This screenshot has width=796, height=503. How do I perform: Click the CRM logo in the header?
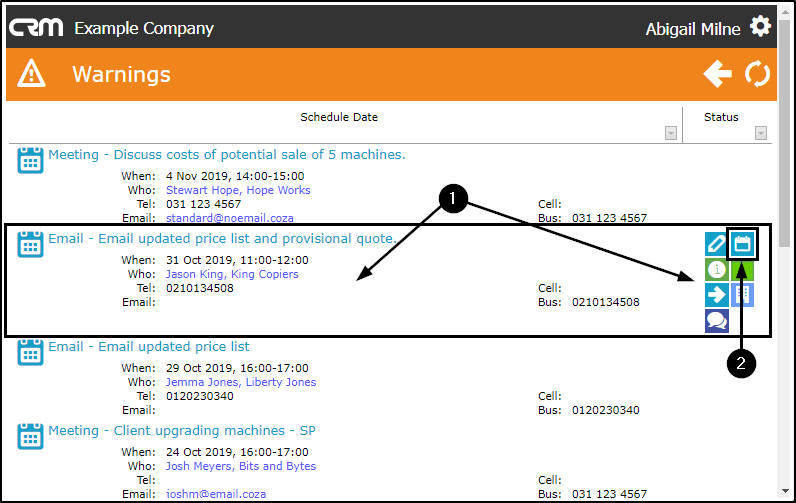pos(36,27)
